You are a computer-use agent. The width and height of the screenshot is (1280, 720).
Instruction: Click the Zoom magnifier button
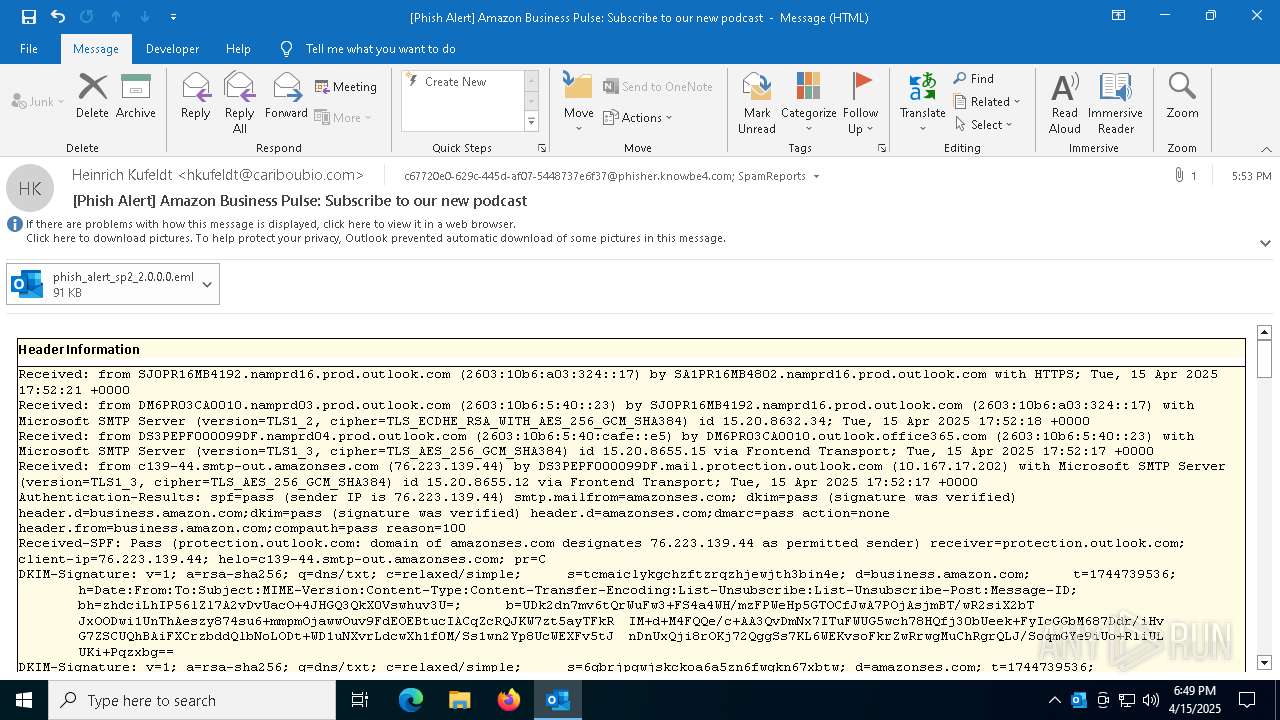[1182, 96]
